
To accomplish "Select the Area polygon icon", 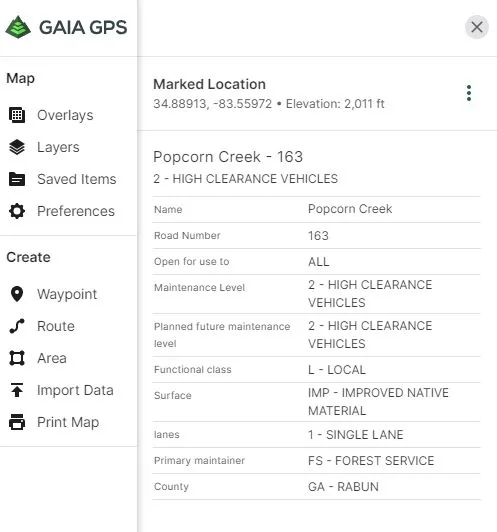I will [17, 358].
